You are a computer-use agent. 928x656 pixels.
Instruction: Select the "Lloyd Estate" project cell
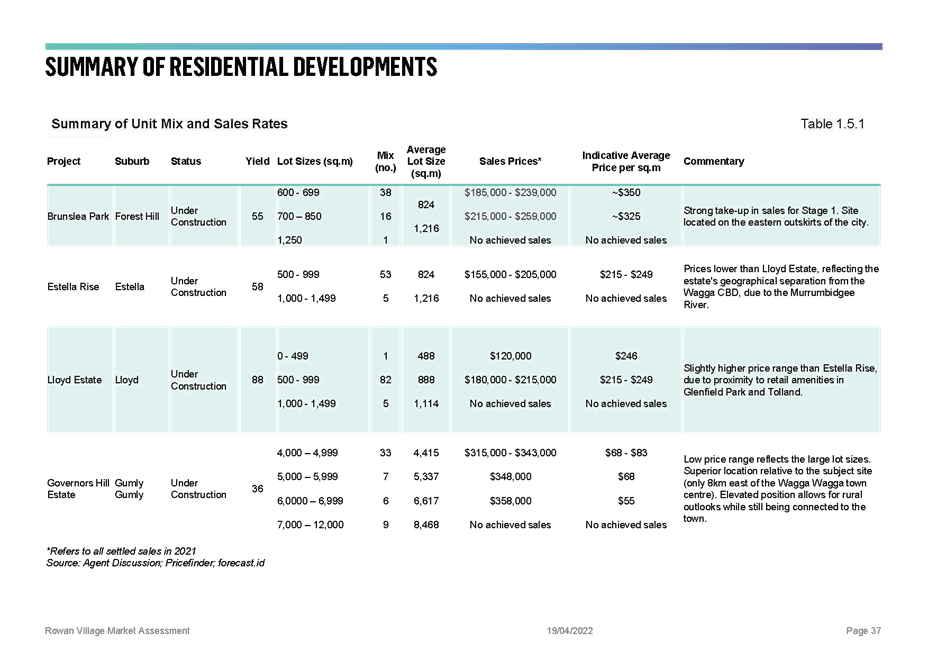[75, 380]
